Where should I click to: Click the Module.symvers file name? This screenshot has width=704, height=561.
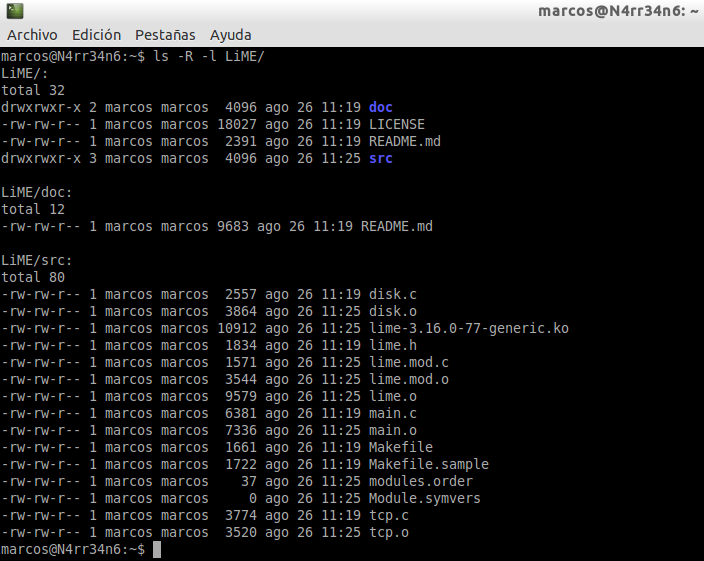coord(424,499)
